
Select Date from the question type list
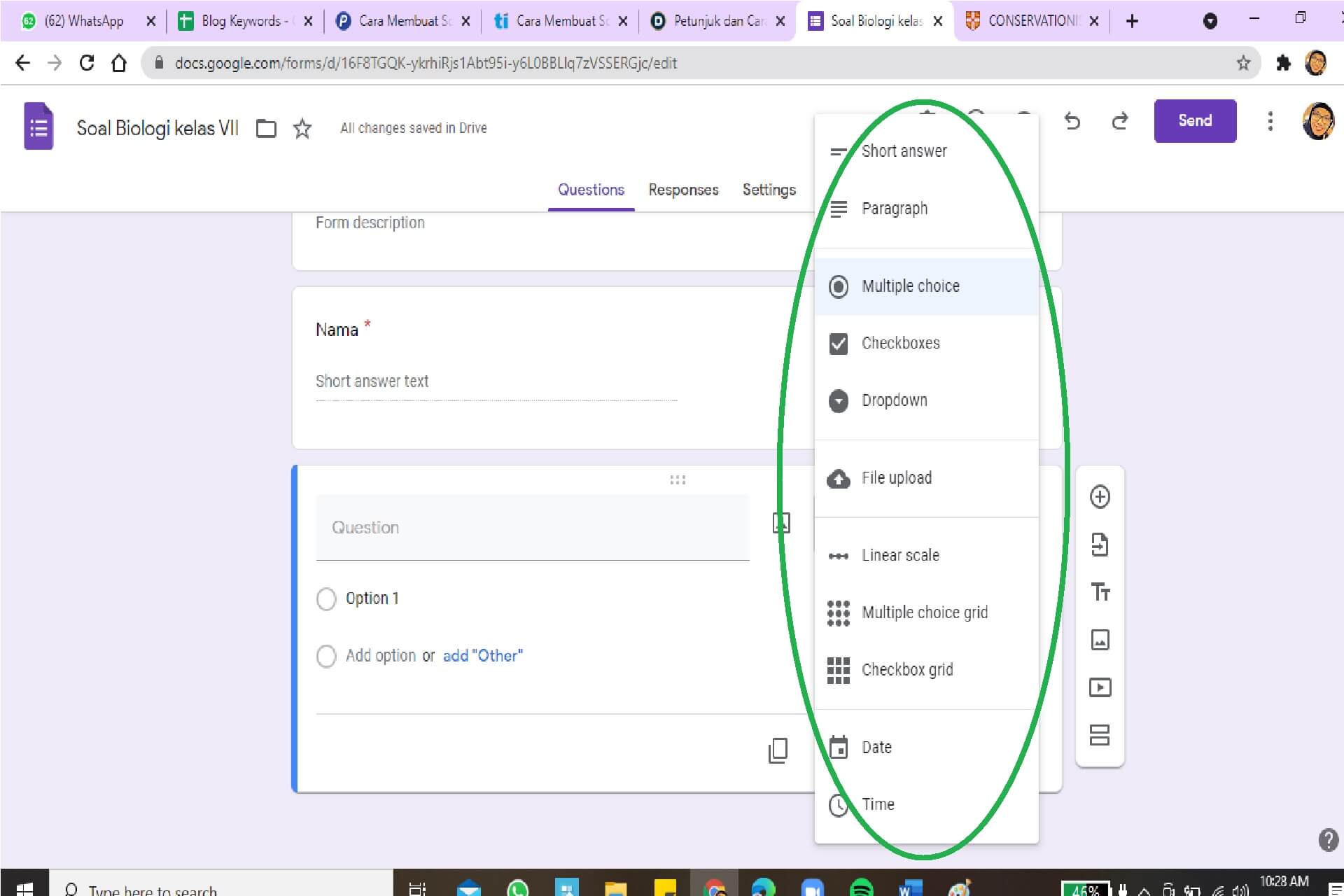(x=876, y=747)
